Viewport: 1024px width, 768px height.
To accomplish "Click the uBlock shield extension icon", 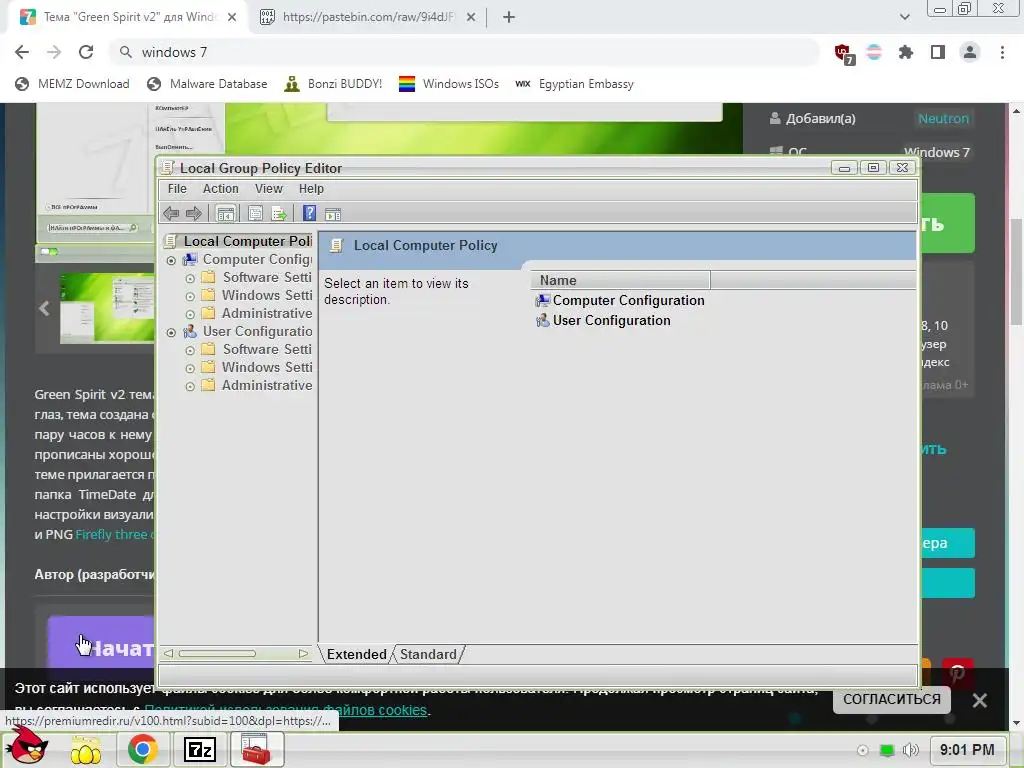I will tap(843, 52).
